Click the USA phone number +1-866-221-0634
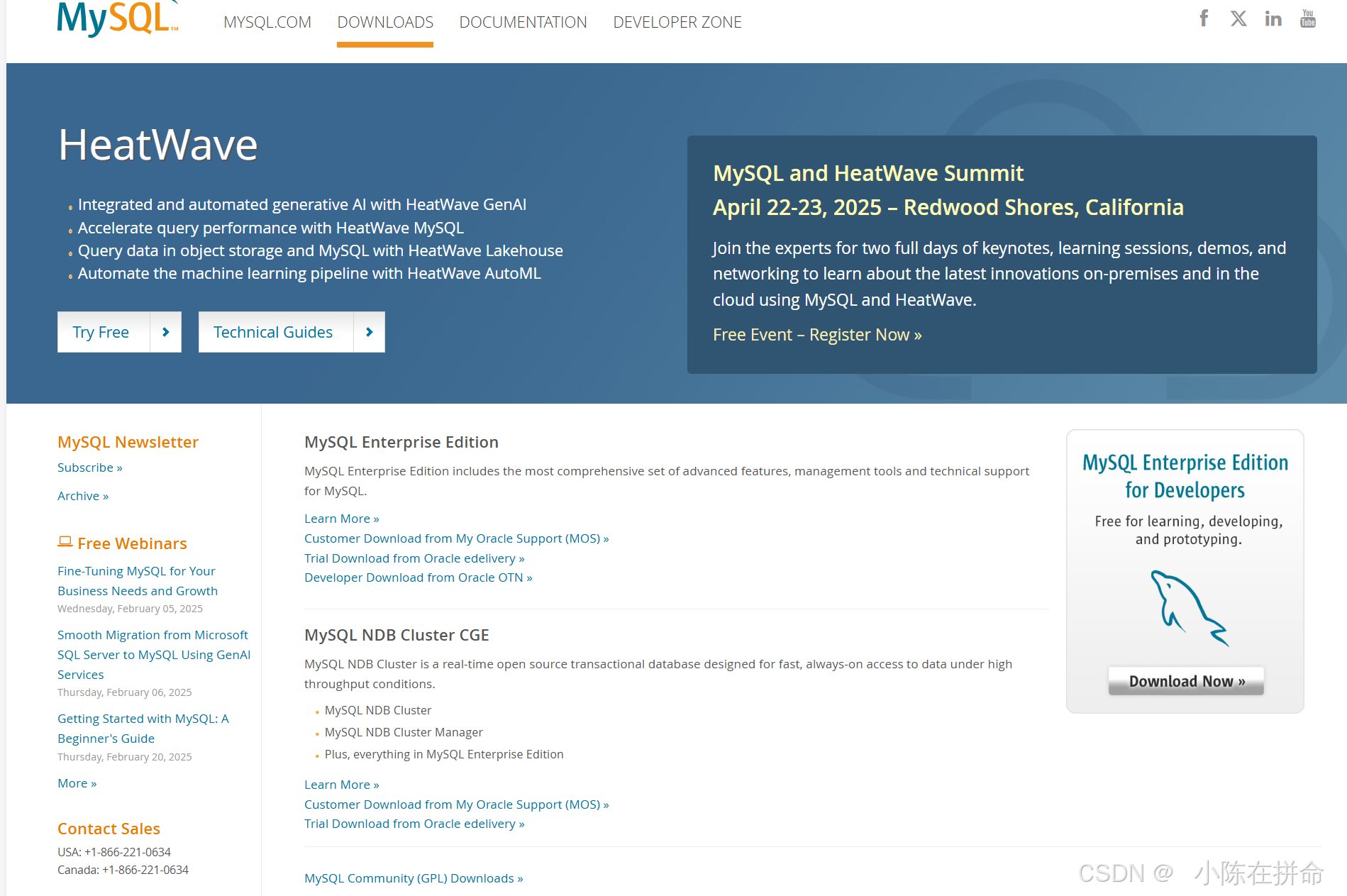 pyautogui.click(x=128, y=852)
